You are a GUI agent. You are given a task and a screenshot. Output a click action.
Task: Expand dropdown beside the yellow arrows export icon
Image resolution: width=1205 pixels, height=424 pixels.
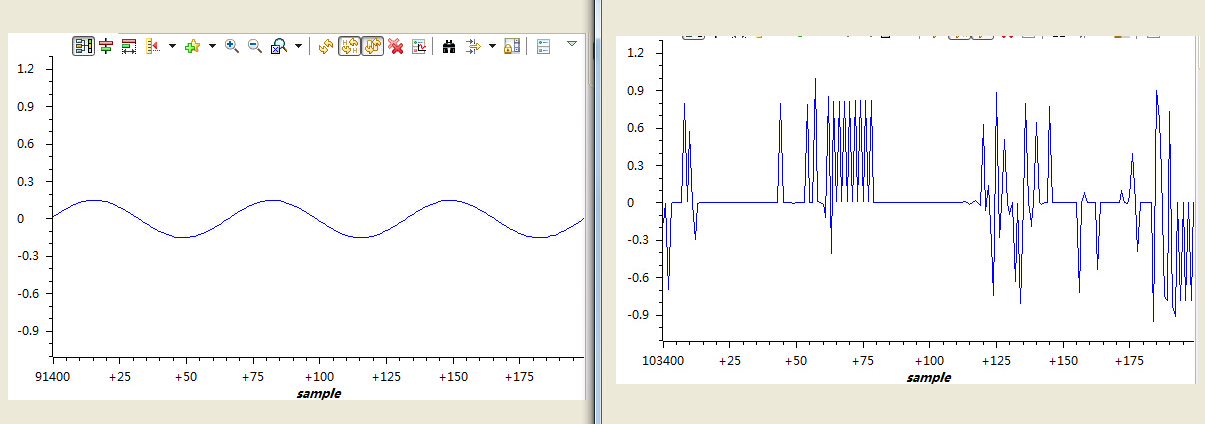tap(492, 46)
